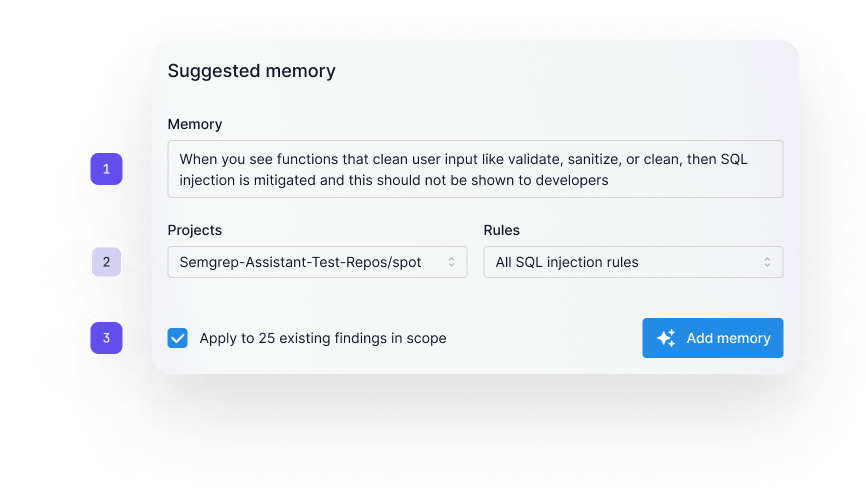Click the sparkle icon on Add memory
This screenshot has height=504, width=866.
click(666, 338)
